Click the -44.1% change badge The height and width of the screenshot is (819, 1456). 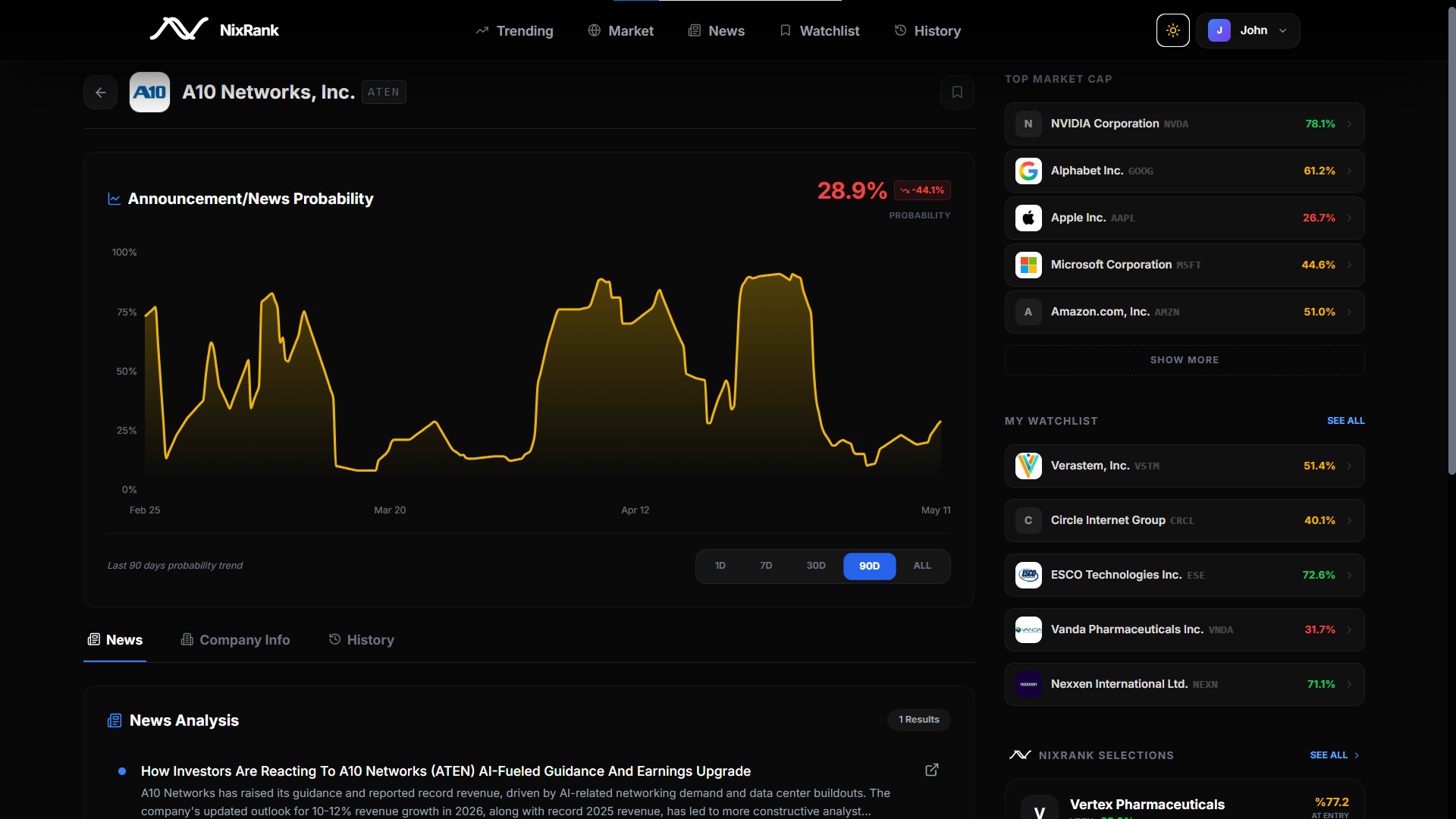pyautogui.click(x=922, y=190)
